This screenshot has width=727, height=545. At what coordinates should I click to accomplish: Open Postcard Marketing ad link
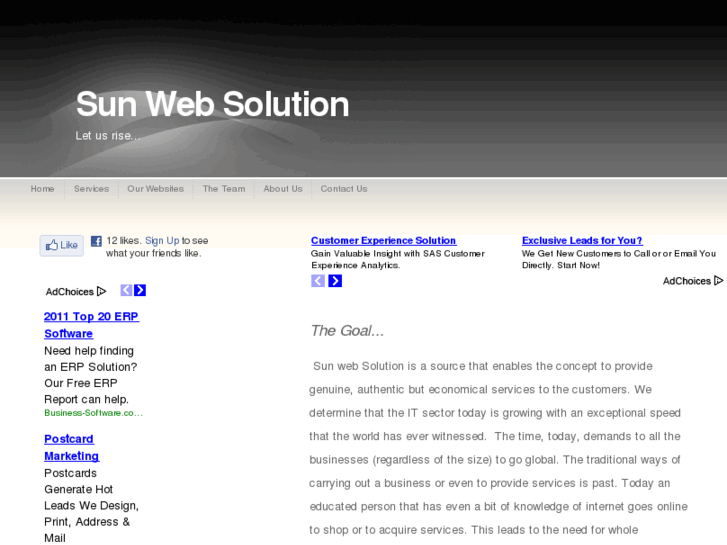(71, 448)
